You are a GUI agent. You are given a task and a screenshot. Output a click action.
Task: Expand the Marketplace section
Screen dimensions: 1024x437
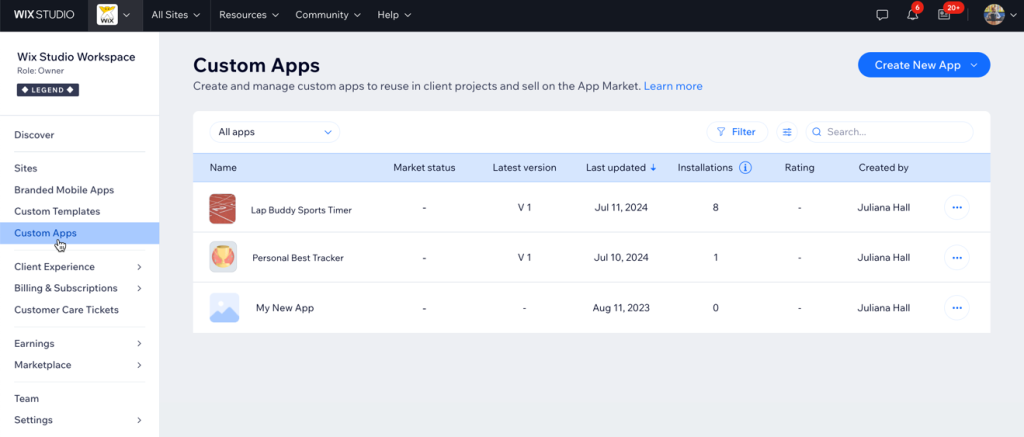79,365
